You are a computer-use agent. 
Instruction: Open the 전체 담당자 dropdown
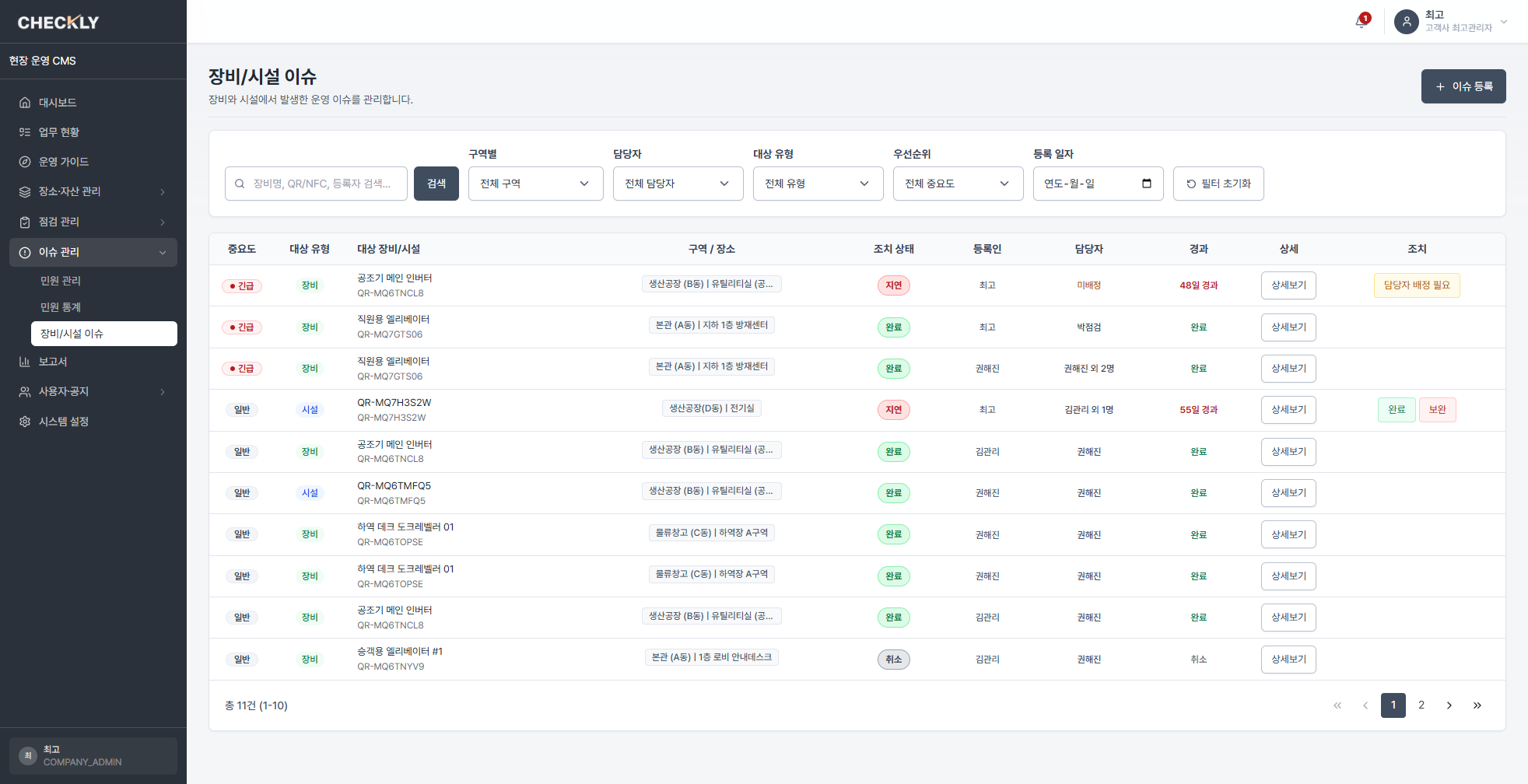coord(678,184)
